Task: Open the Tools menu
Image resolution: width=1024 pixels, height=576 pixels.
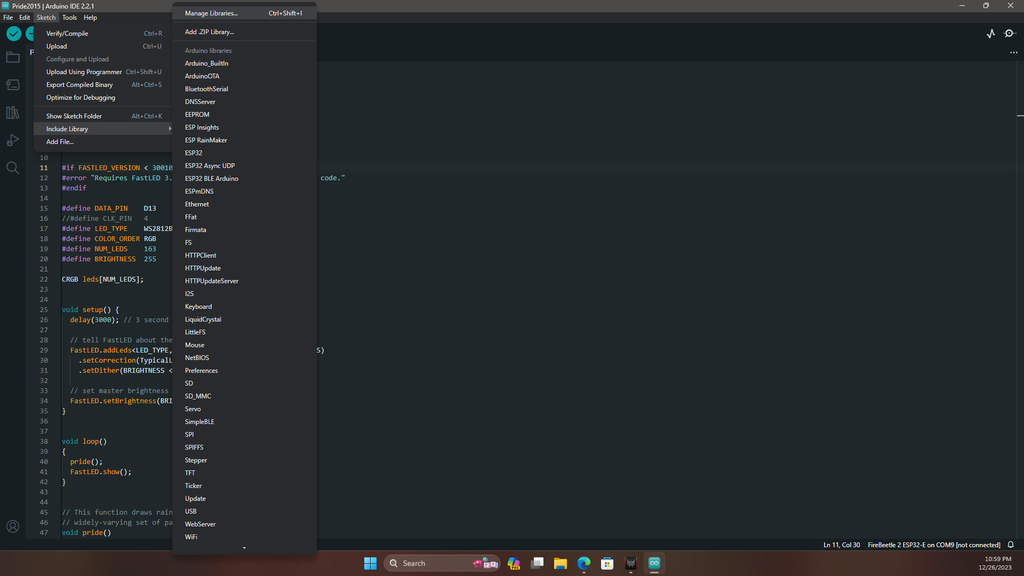Action: point(69,18)
